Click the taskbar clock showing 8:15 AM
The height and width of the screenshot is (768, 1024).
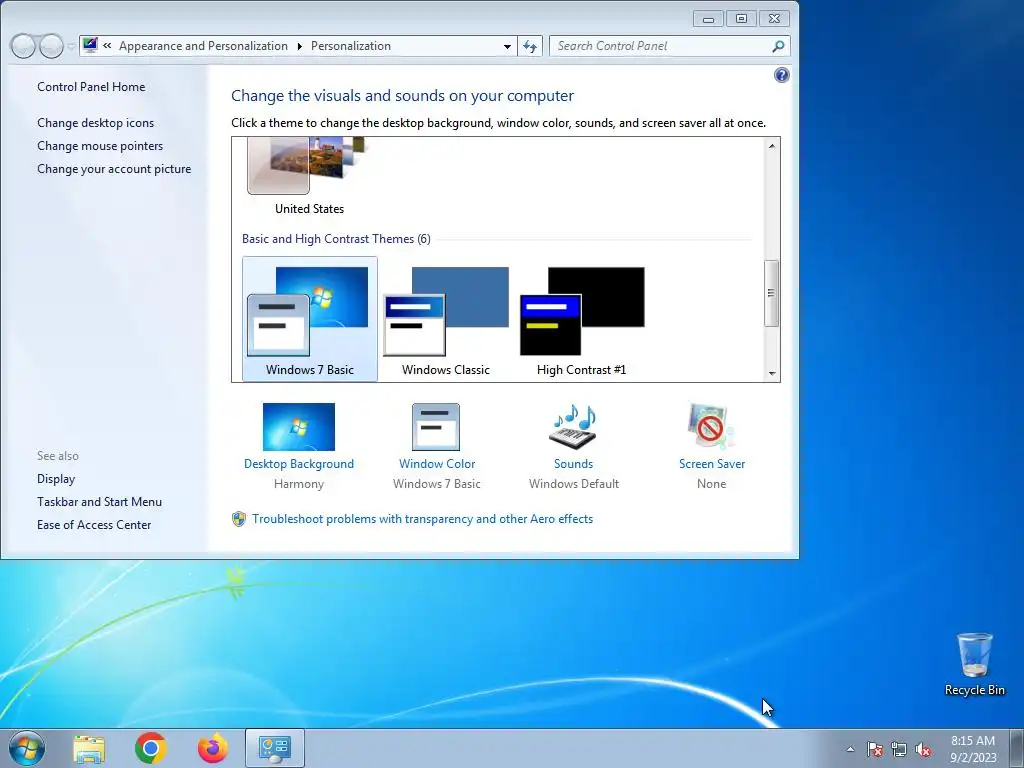973,749
